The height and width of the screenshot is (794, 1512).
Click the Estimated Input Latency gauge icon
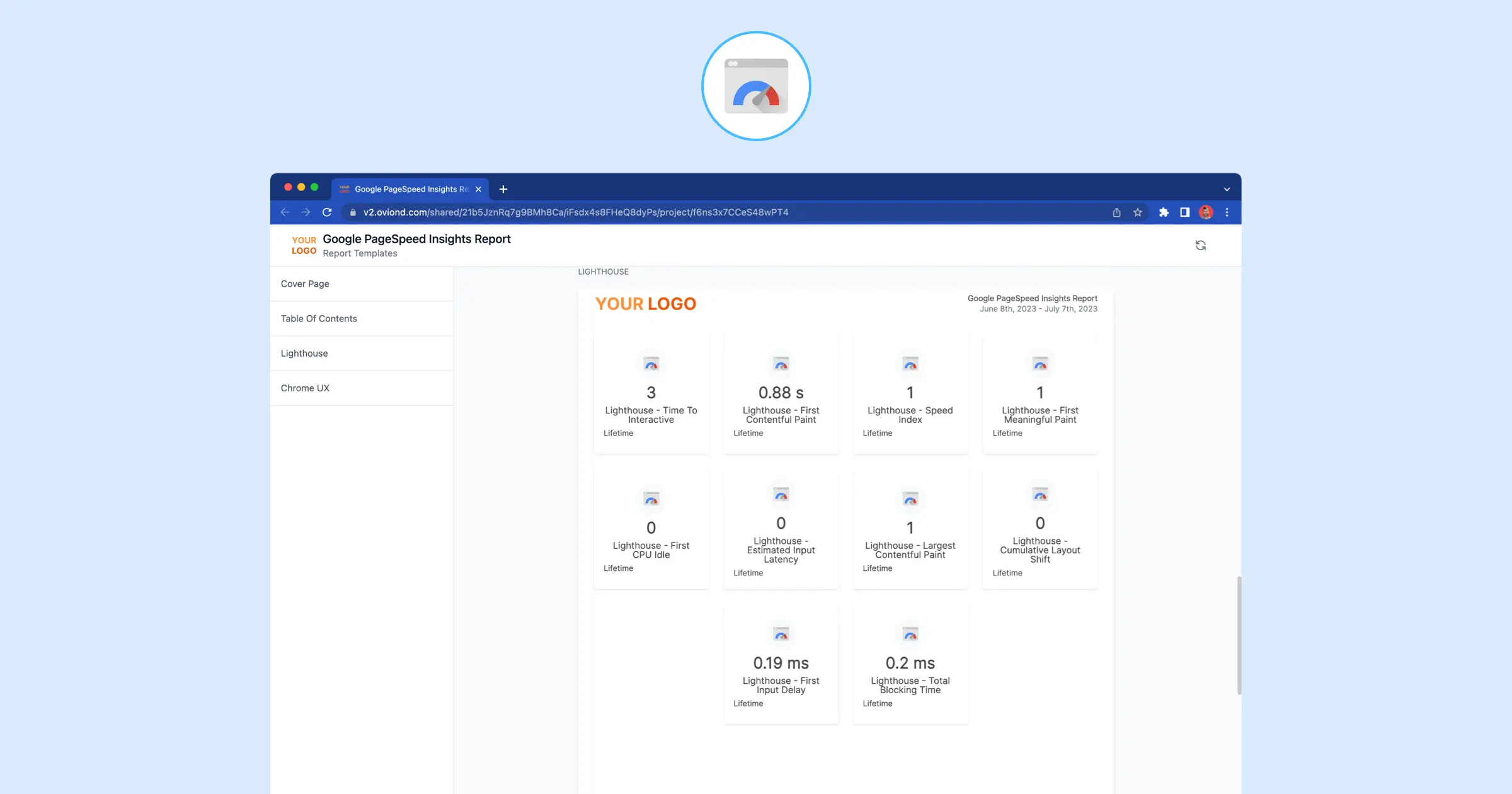[x=781, y=495]
